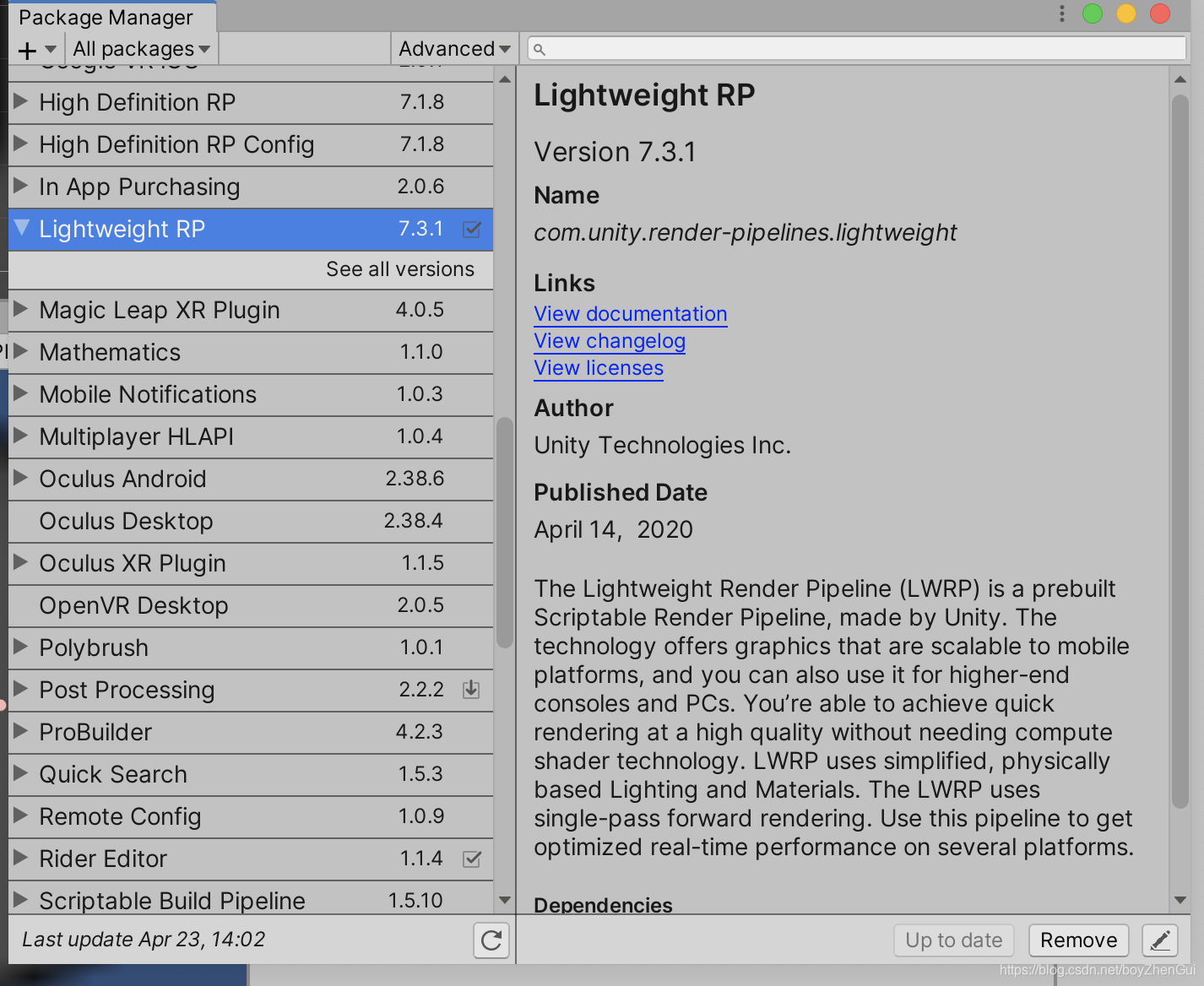Open the View changelog link

pyautogui.click(x=610, y=341)
